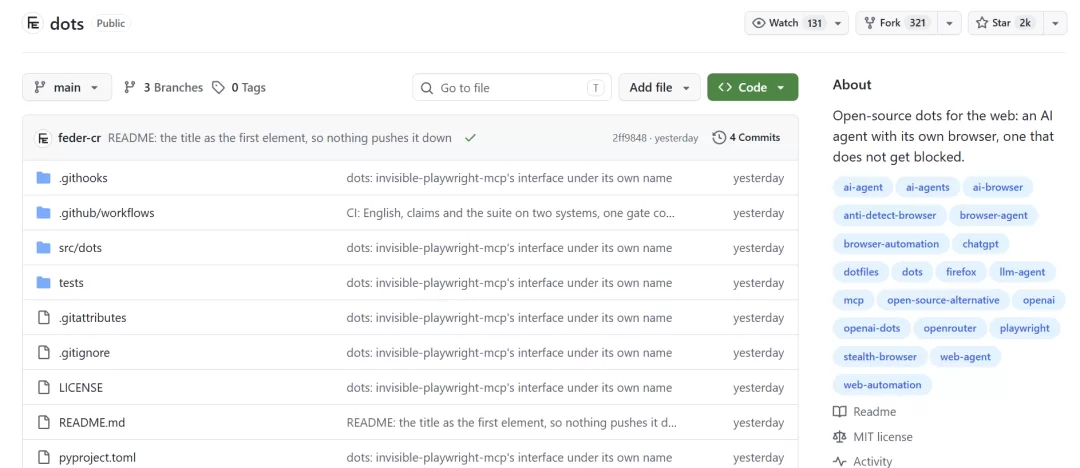Click the src/dots folder icon
Viewport: 1080px width, 468px height.
43,247
